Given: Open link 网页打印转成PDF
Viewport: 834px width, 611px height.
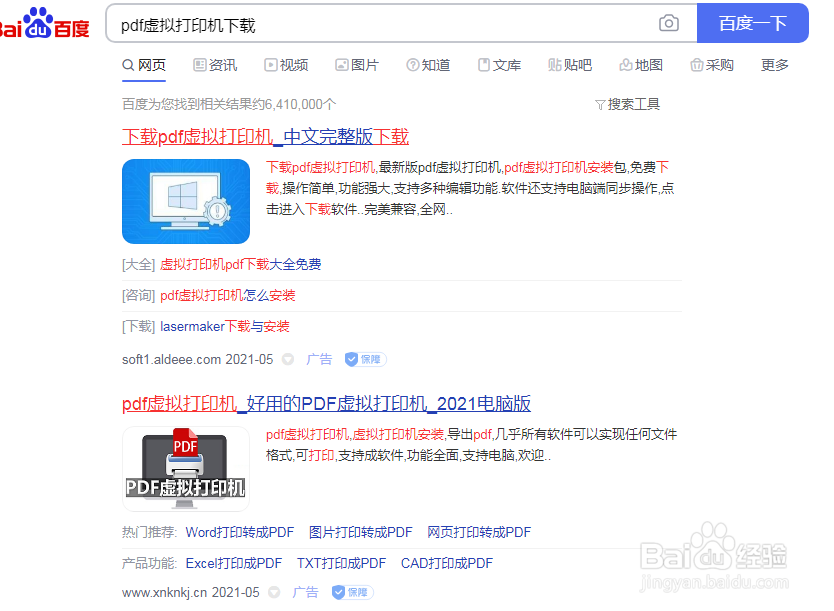Looking at the screenshot, I should (x=479, y=532).
